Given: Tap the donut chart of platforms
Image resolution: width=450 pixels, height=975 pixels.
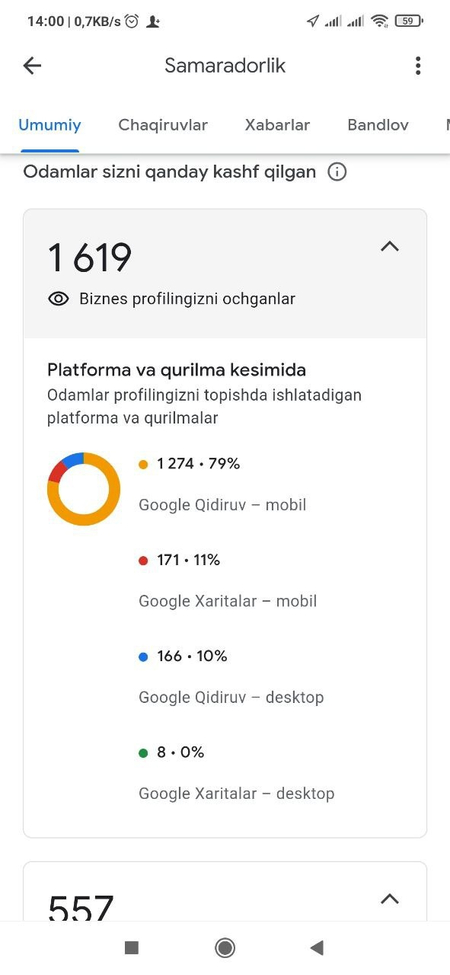Looking at the screenshot, I should (x=84, y=489).
